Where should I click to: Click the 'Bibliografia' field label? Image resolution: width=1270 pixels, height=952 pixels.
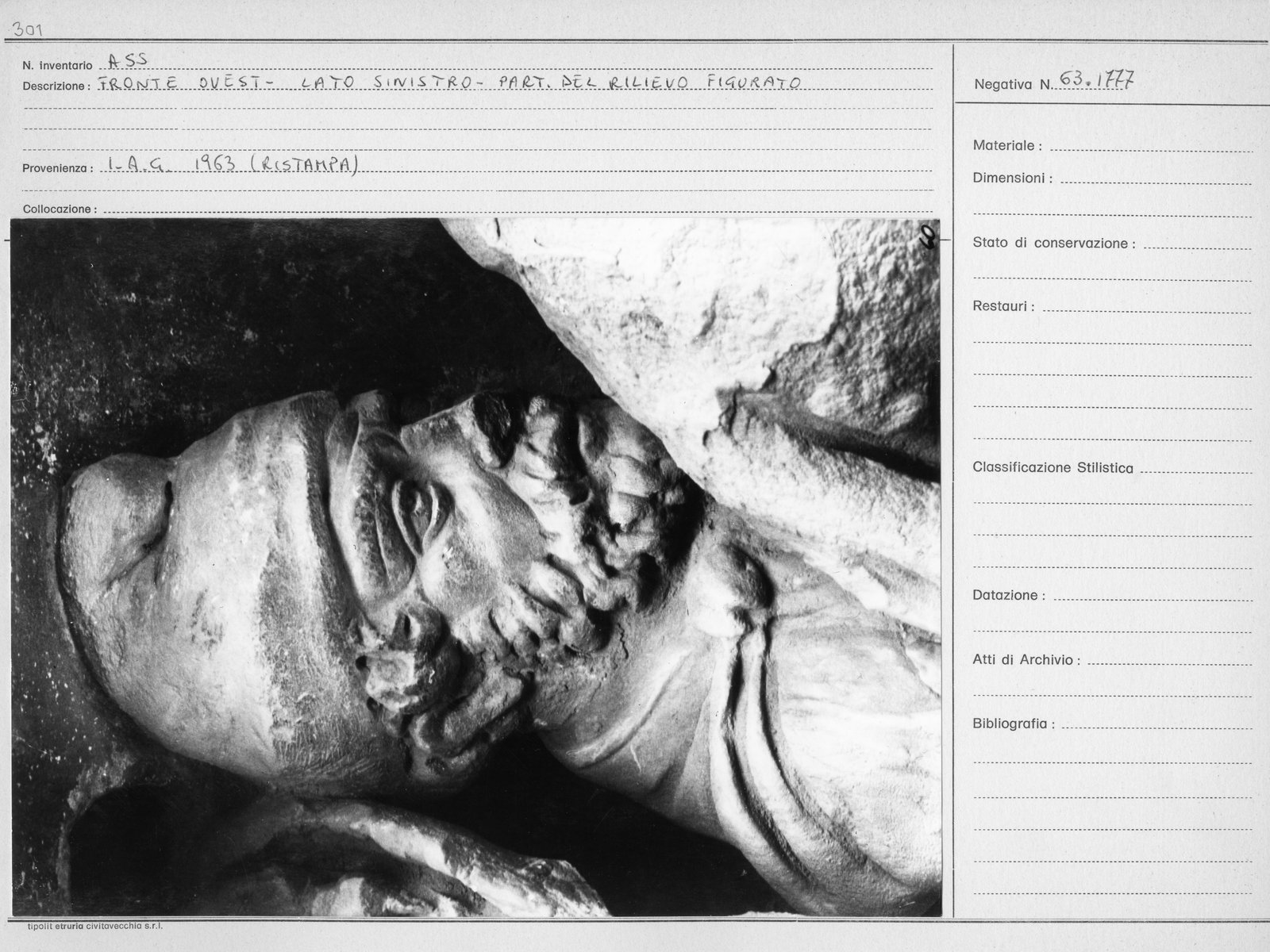(x=1014, y=724)
